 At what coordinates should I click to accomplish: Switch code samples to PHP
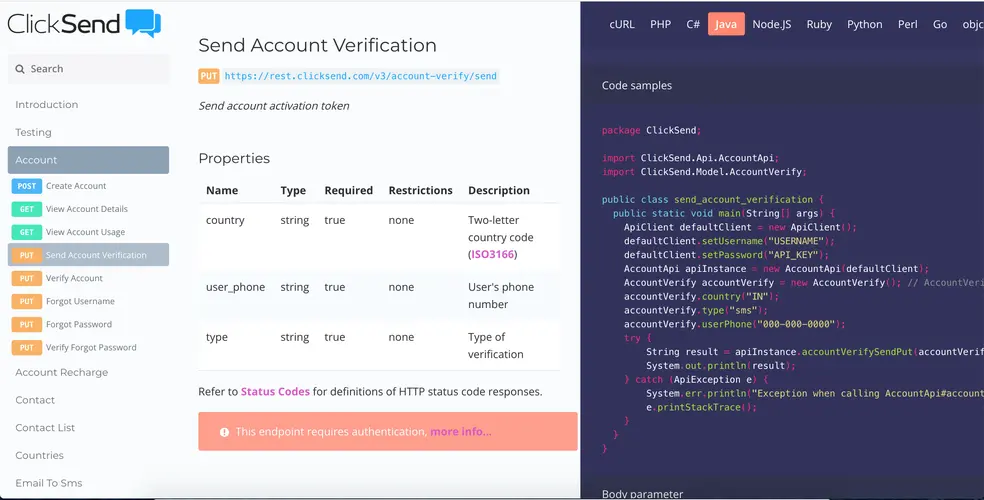(660, 24)
